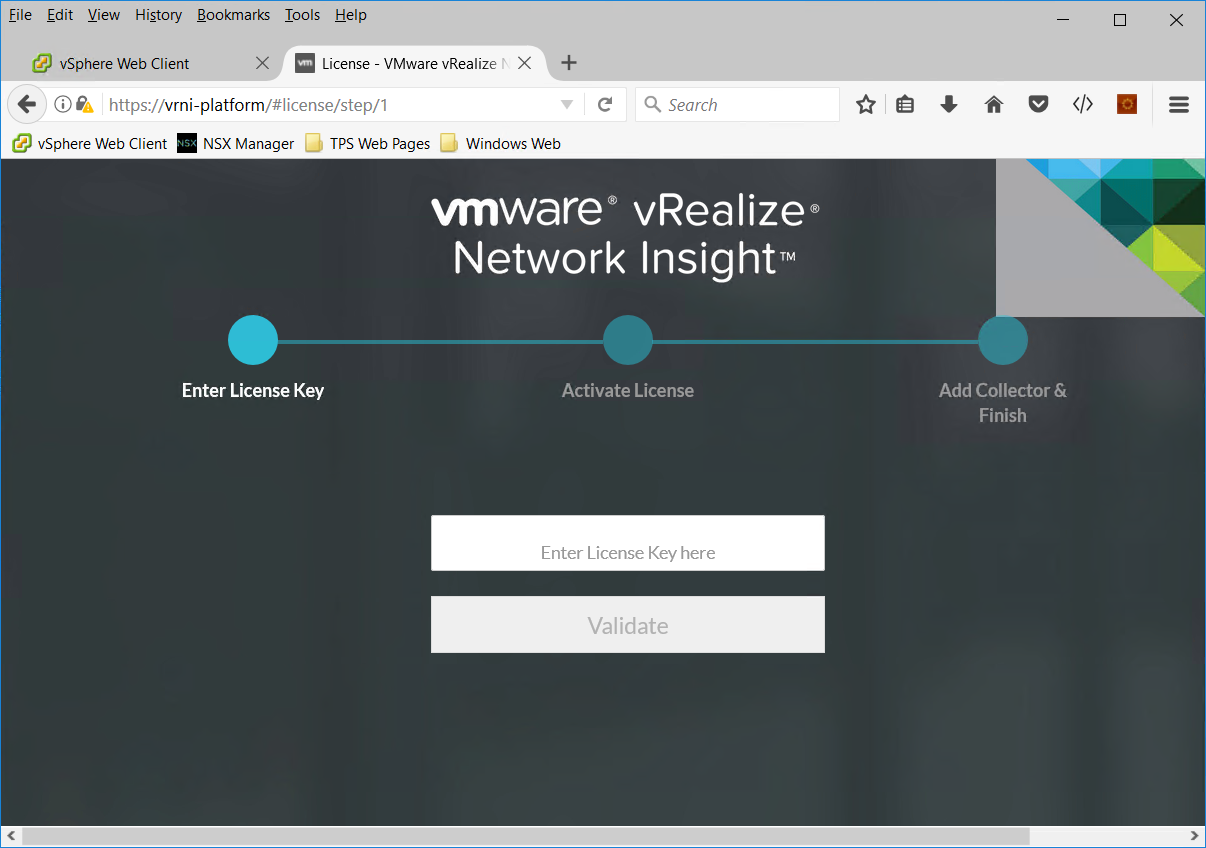Open the developer tools code icon
Viewport: 1206px width, 848px height.
1082,104
